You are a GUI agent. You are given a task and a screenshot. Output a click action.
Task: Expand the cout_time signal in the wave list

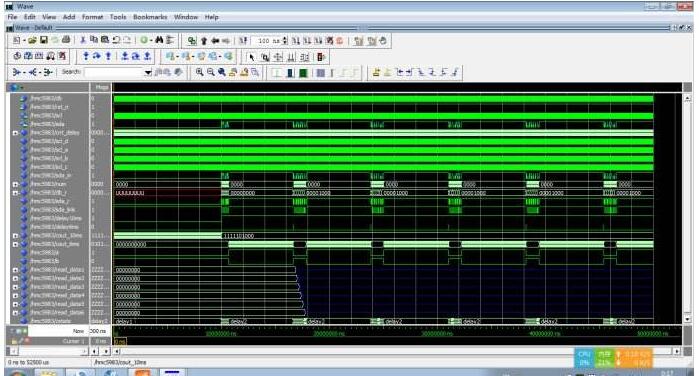[x=15, y=244]
